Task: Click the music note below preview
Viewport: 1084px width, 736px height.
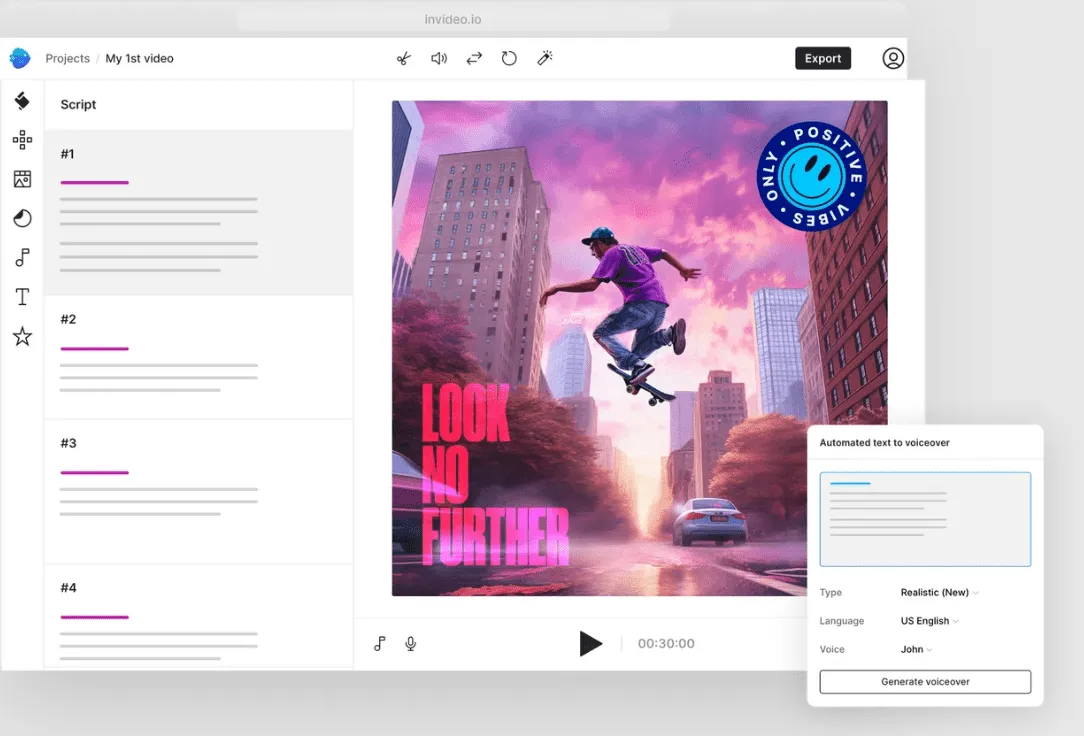Action: click(x=380, y=643)
